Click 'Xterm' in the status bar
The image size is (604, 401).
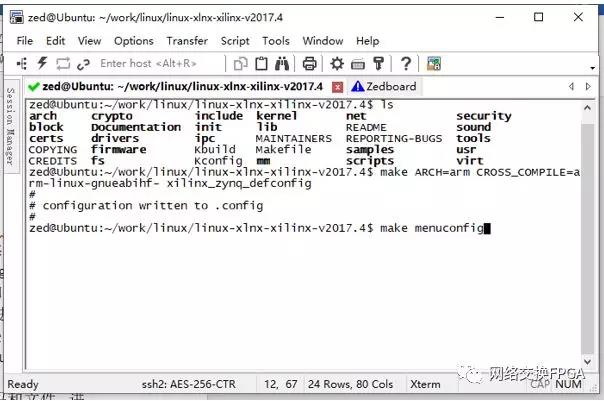425,384
